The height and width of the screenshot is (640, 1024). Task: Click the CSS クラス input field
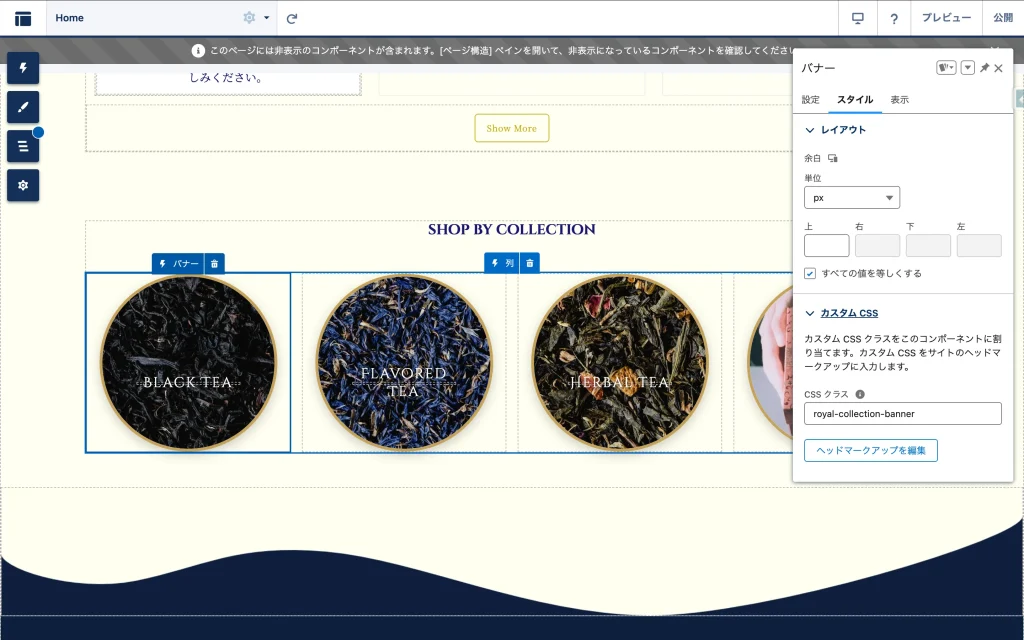coord(902,413)
